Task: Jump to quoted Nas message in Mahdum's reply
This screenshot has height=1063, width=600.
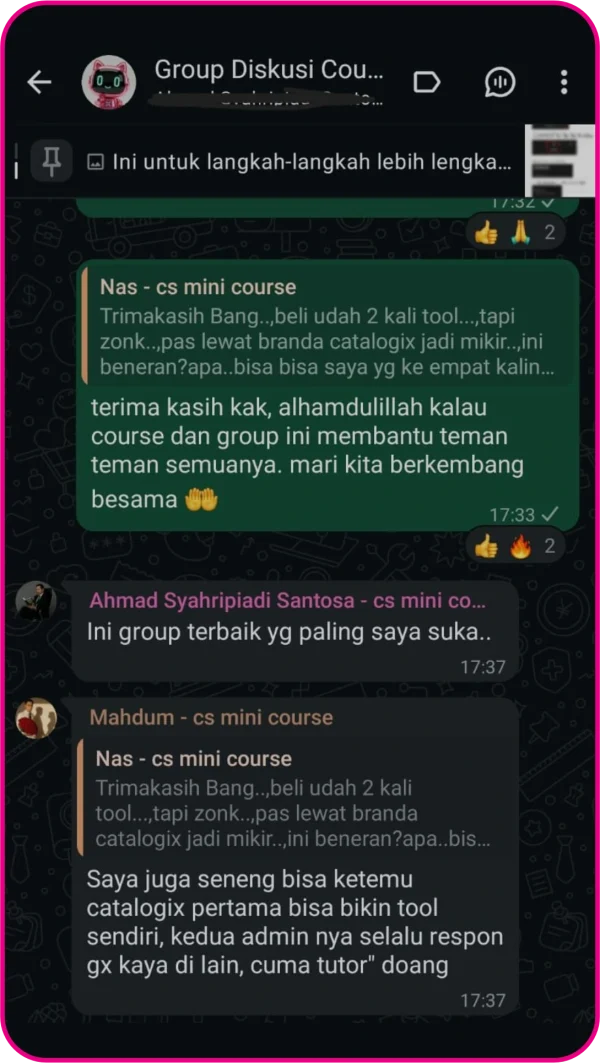Action: 296,797
